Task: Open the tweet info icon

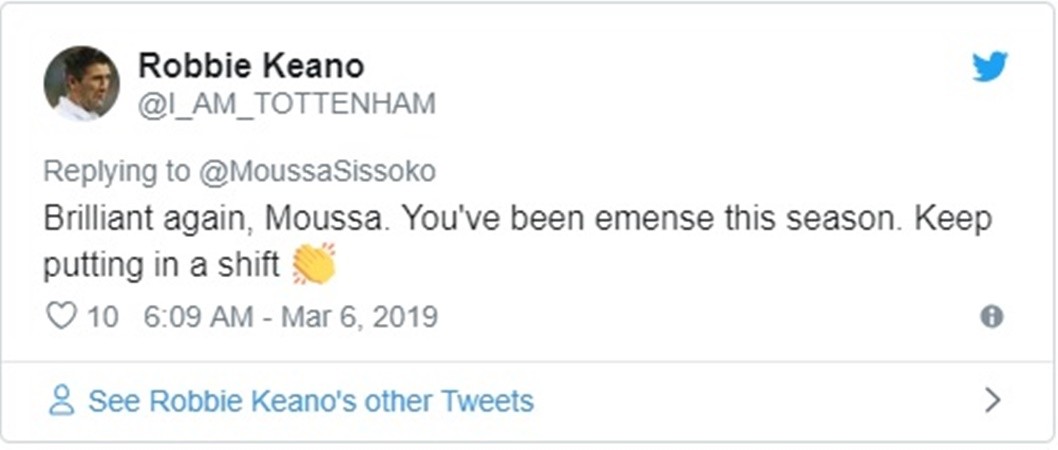Action: (991, 317)
